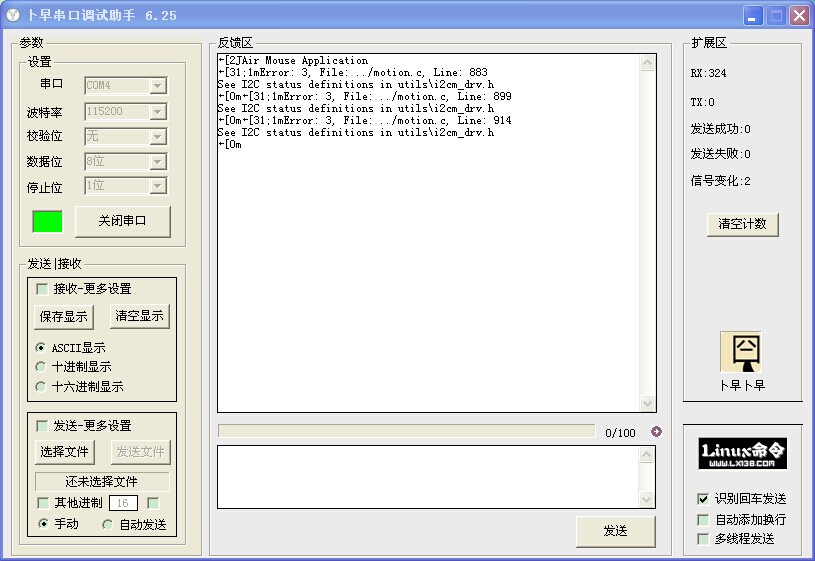Click 保存显示 button
The image size is (815, 561).
tap(64, 317)
